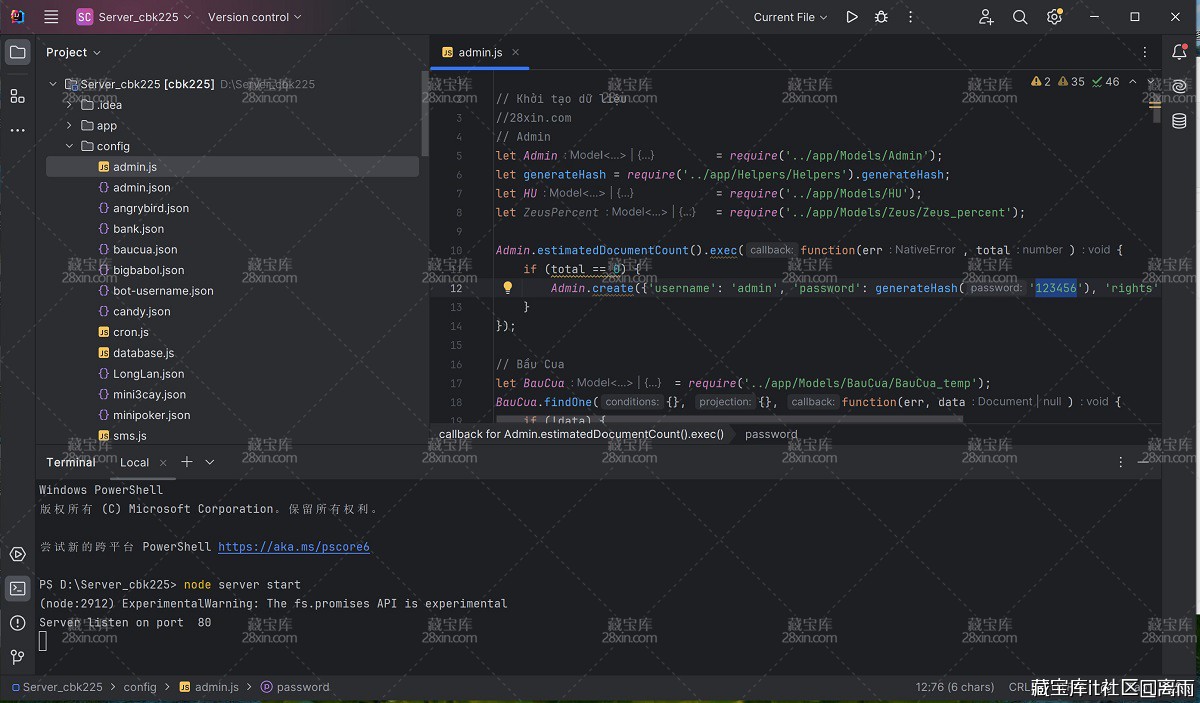
Task: Click the typos indicator showing 46
Action: pyautogui.click(x=1106, y=82)
